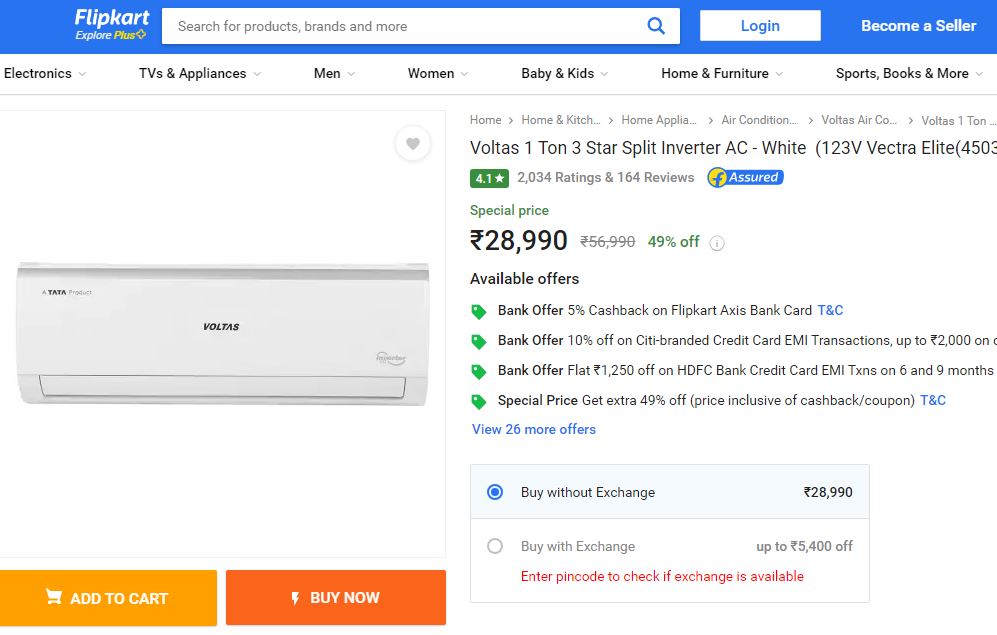Image resolution: width=997 pixels, height=635 pixels.
Task: Click the Explore Plus icon under the logo
Action: [139, 33]
